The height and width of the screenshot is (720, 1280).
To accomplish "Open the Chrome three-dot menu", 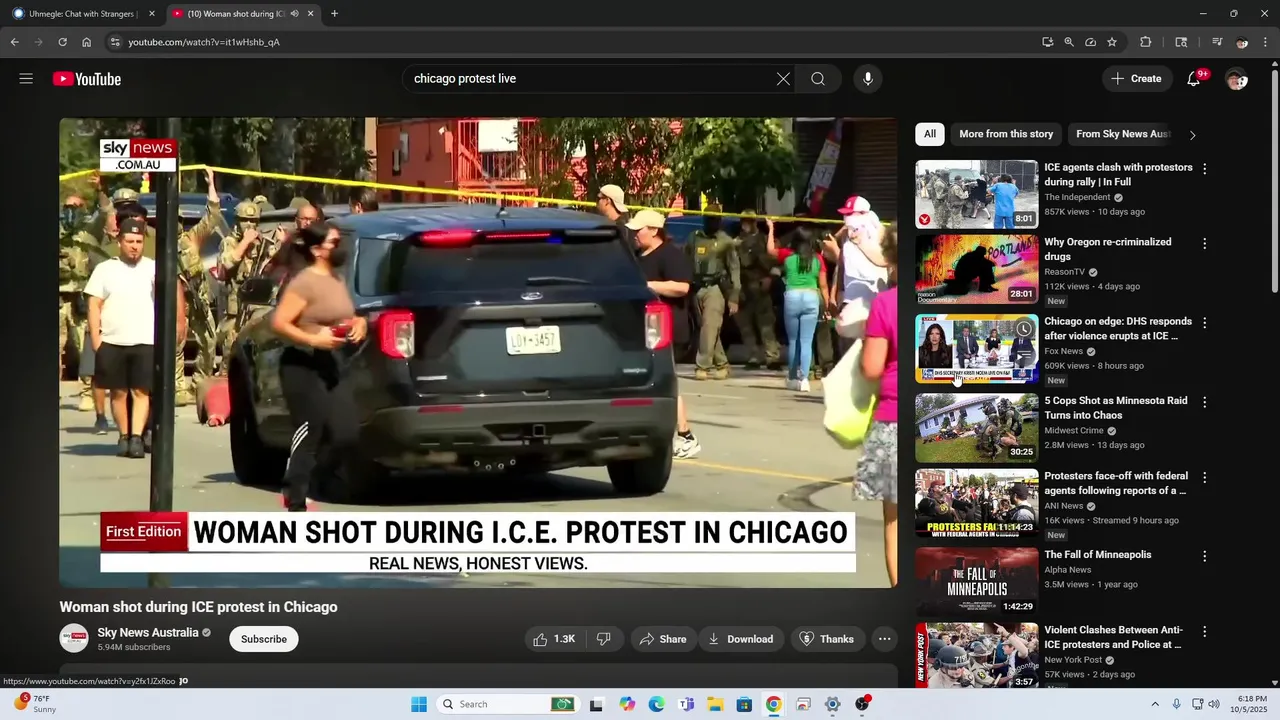I will (x=1266, y=42).
